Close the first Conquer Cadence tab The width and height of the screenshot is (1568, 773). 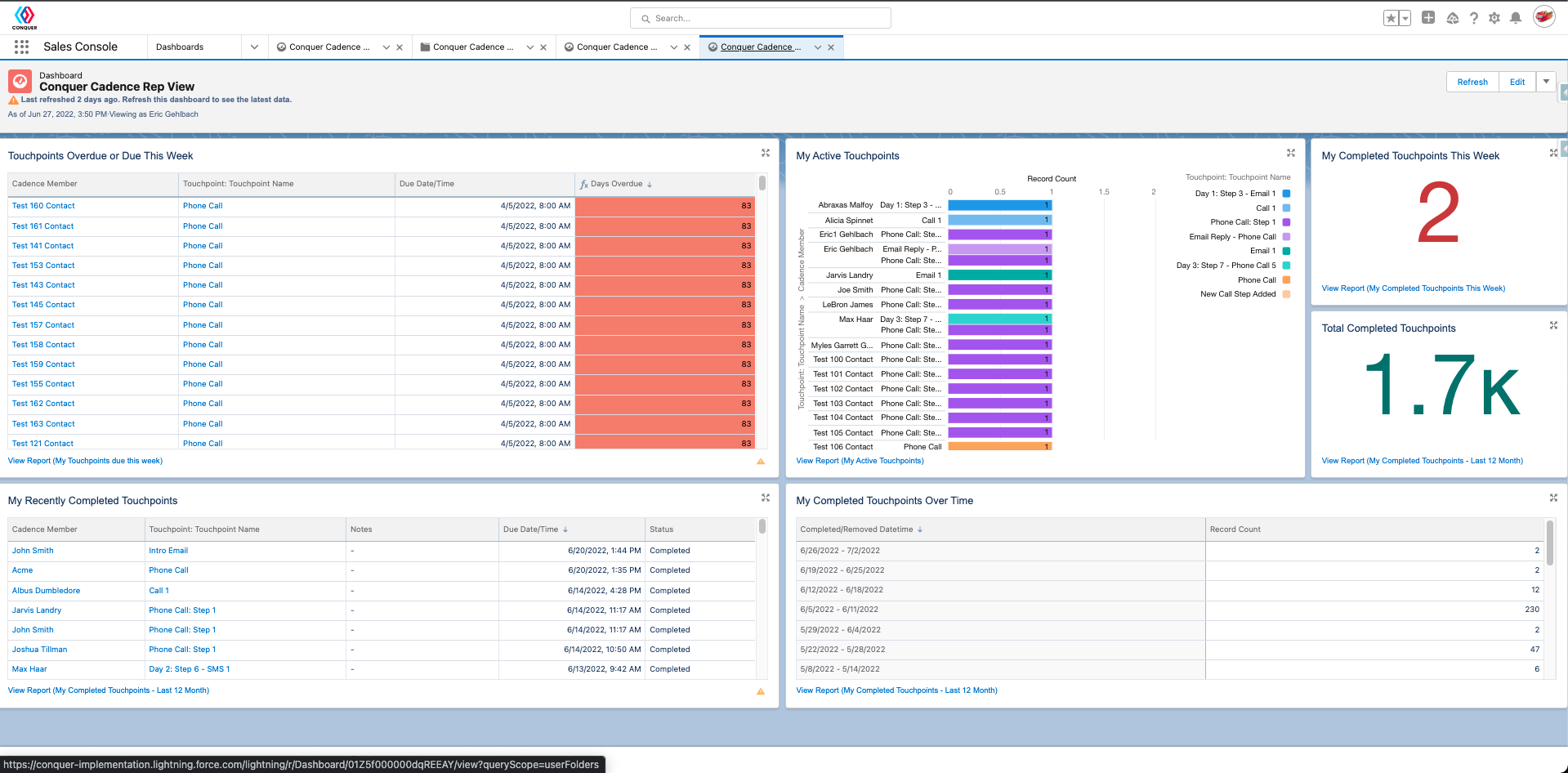tap(400, 47)
